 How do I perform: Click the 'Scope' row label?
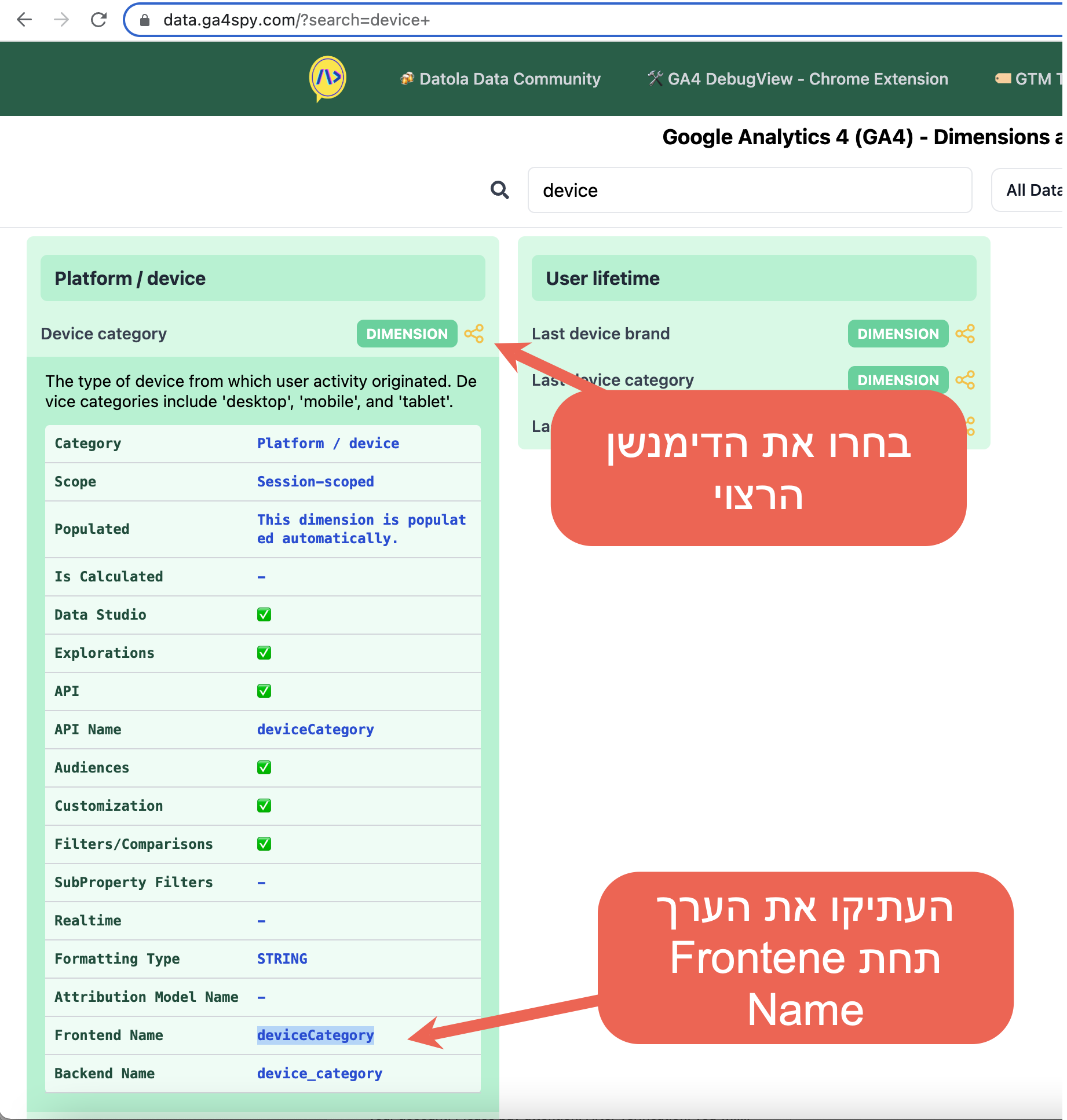click(x=75, y=481)
